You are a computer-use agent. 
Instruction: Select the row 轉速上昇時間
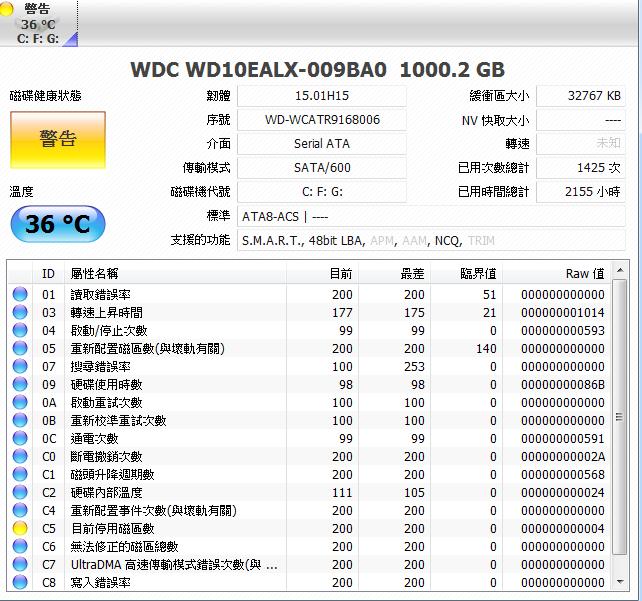point(310,312)
